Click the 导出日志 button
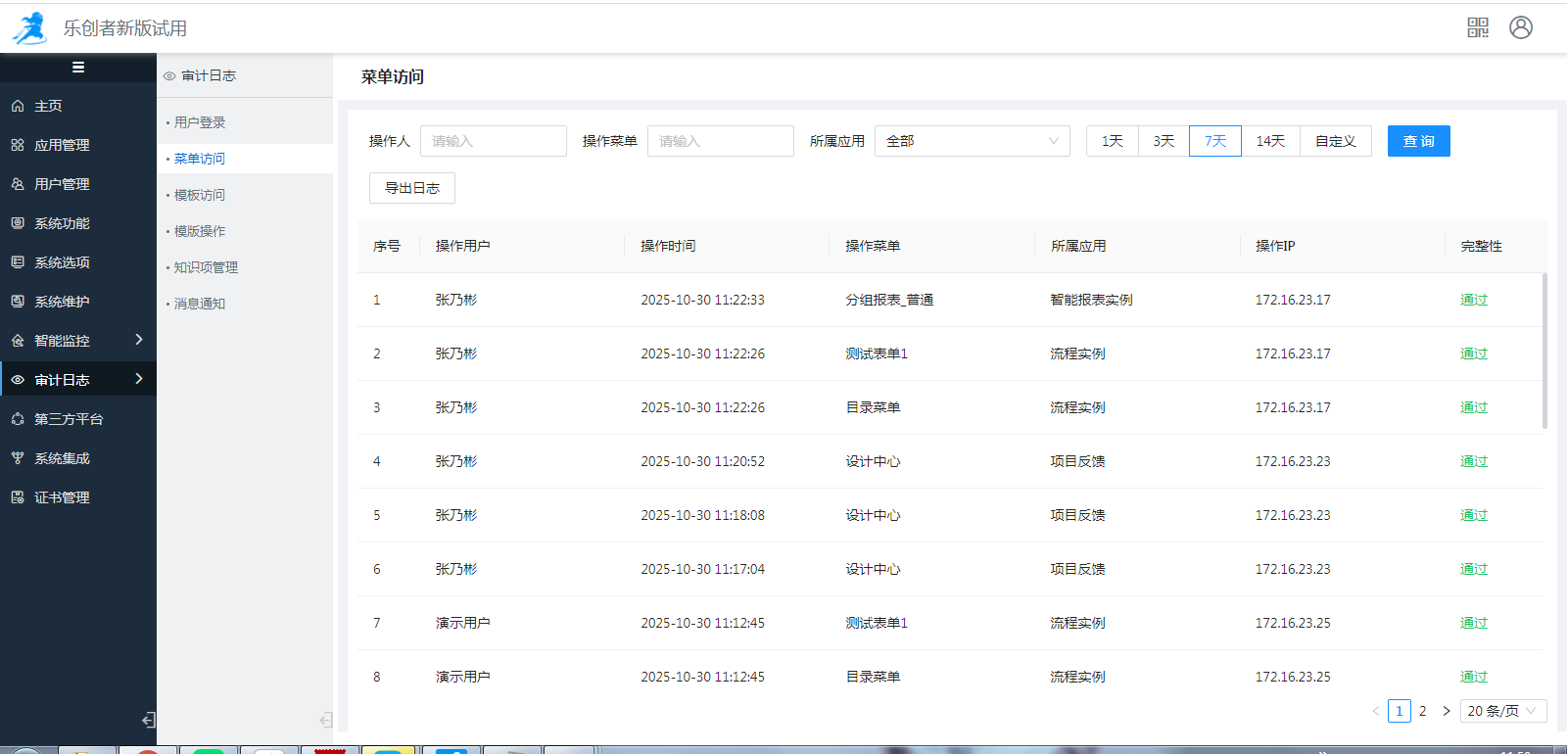 point(411,188)
